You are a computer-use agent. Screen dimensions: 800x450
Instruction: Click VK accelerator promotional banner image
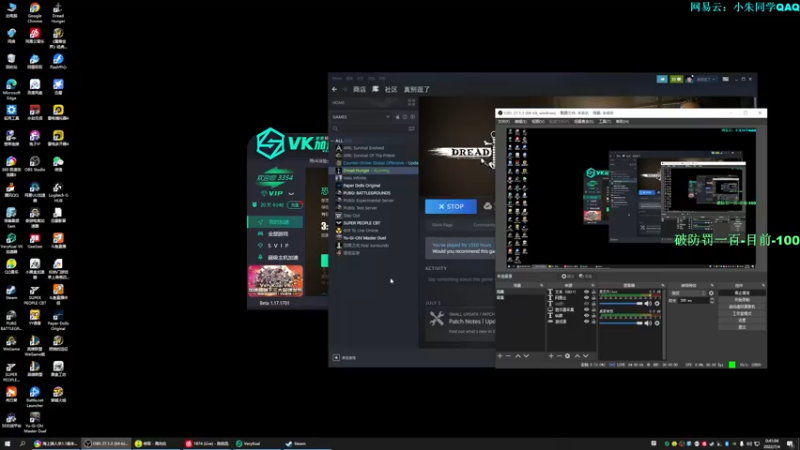[276, 281]
